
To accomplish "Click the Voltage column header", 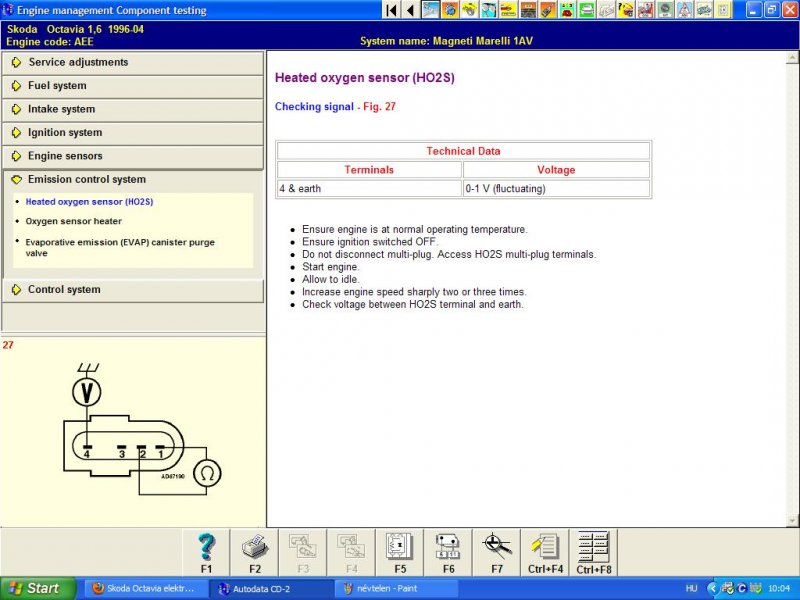I will click(x=556, y=170).
